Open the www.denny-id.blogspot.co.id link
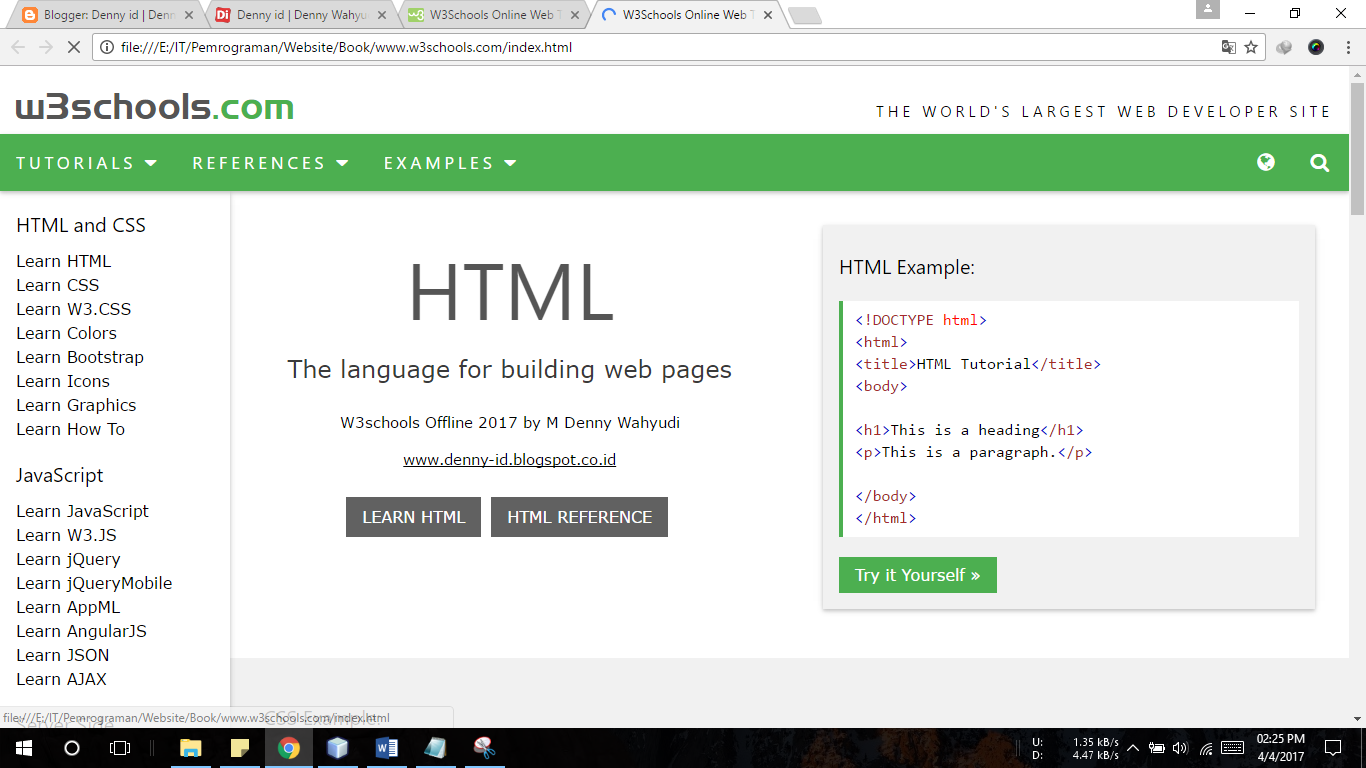 509,460
